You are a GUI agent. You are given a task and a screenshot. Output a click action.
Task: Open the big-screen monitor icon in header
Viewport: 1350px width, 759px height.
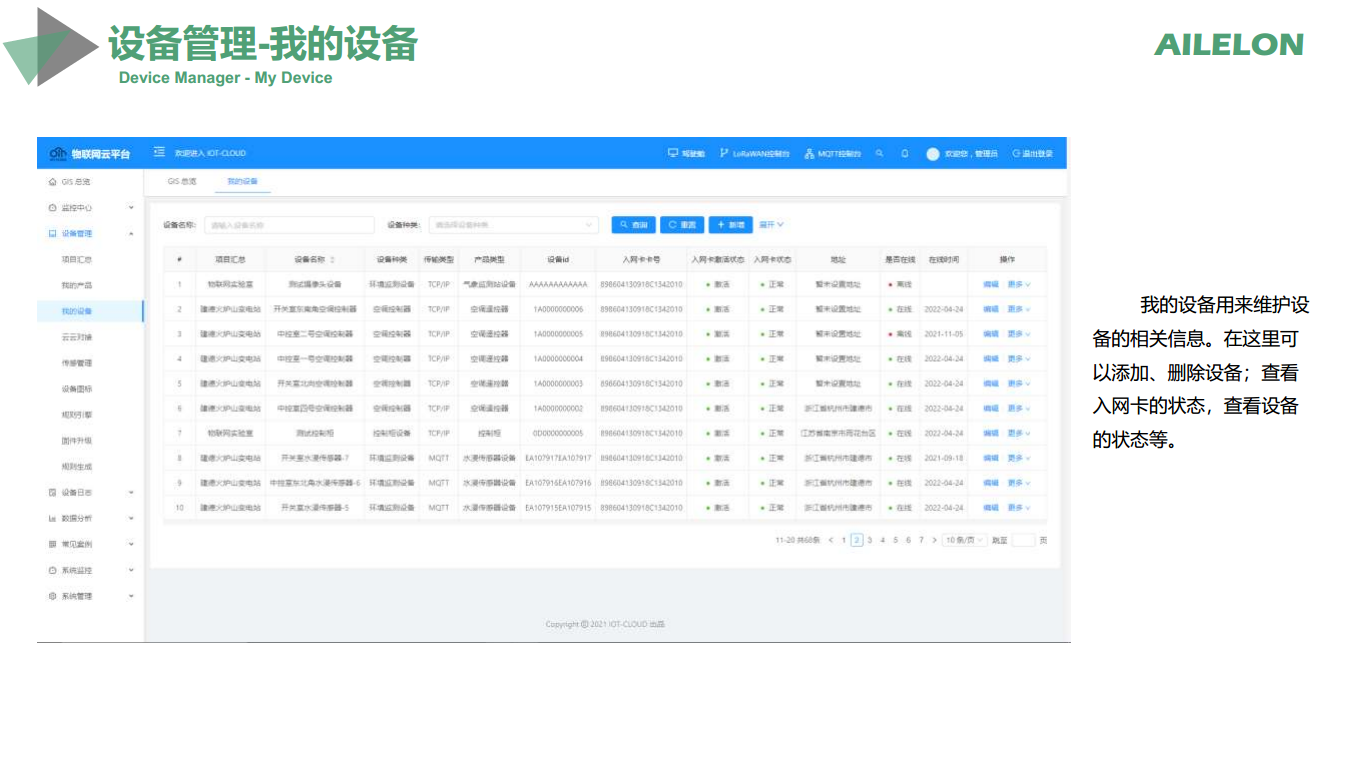pos(673,154)
